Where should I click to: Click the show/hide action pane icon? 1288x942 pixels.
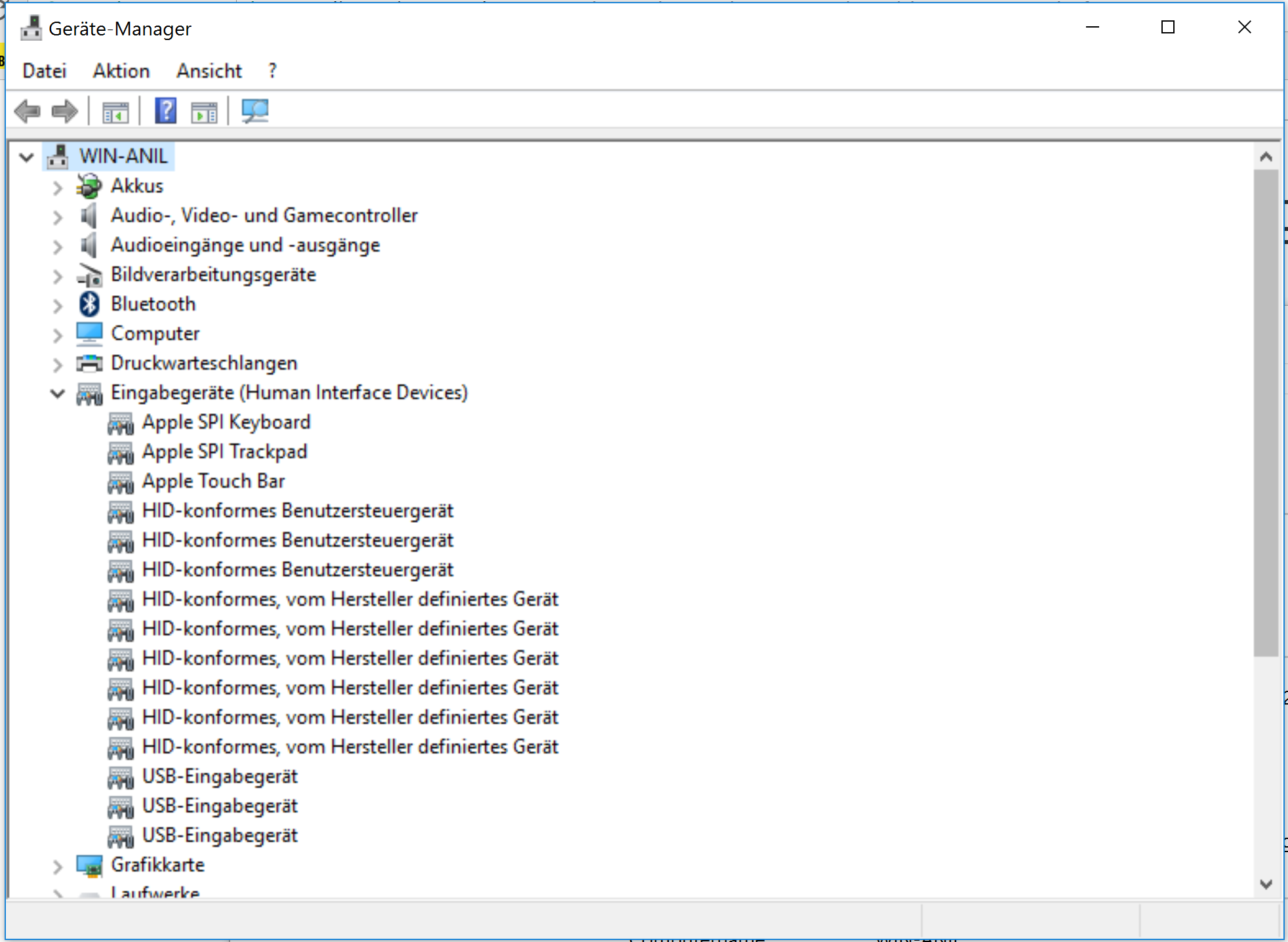tap(204, 113)
